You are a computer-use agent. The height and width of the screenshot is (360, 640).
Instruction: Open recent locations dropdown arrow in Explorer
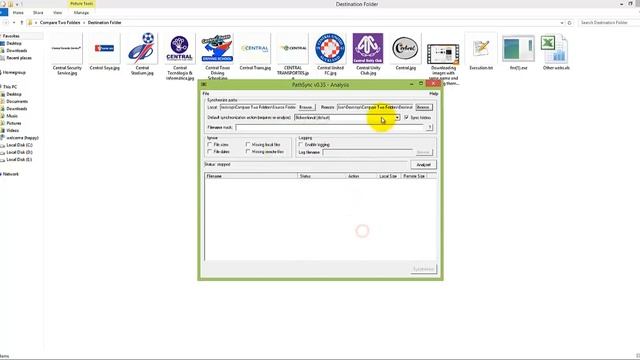(x=14, y=22)
